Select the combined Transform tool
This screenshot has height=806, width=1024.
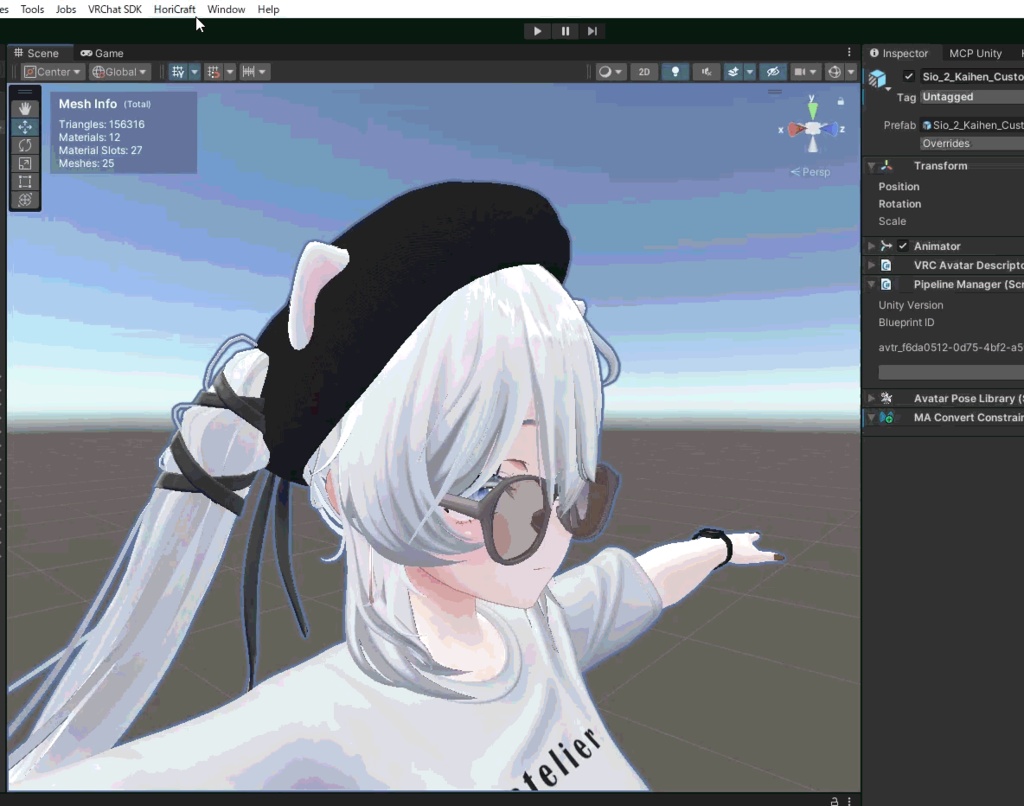pyautogui.click(x=25, y=200)
